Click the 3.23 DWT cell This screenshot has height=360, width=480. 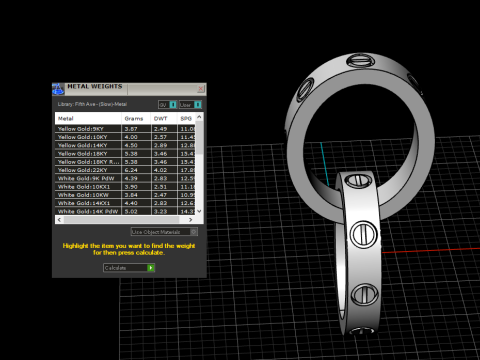[x=164, y=211]
